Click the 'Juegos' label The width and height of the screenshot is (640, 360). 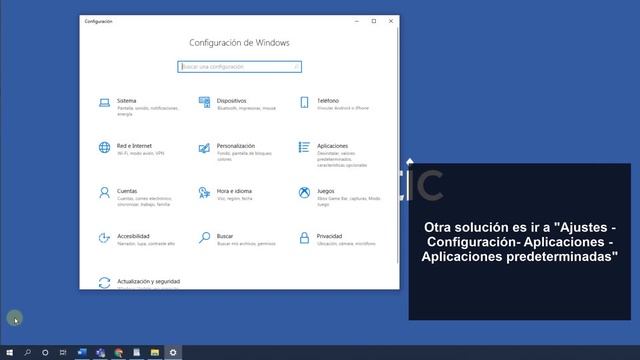click(x=325, y=191)
